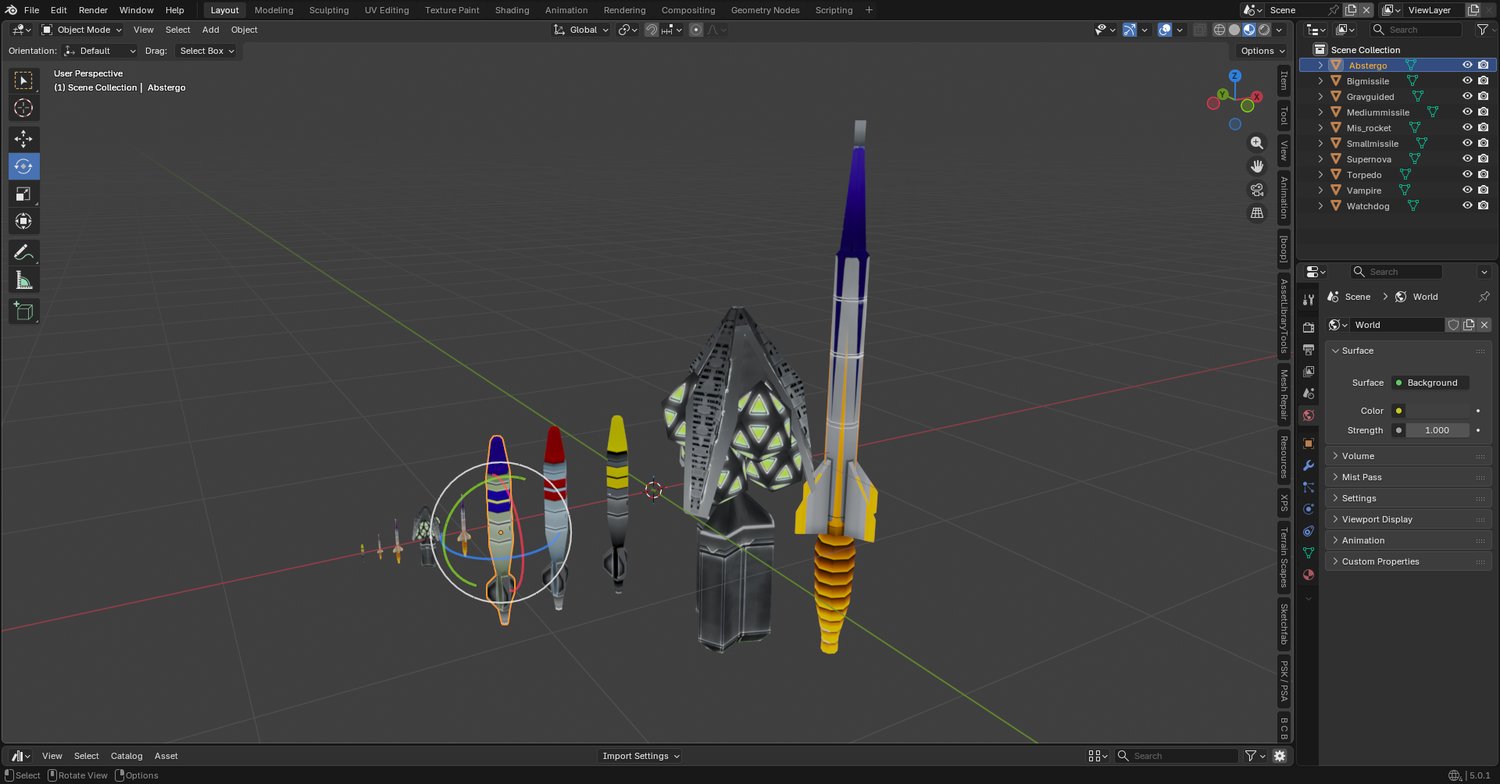
Task: Expand the Viewport Display panel
Action: tap(1409, 519)
